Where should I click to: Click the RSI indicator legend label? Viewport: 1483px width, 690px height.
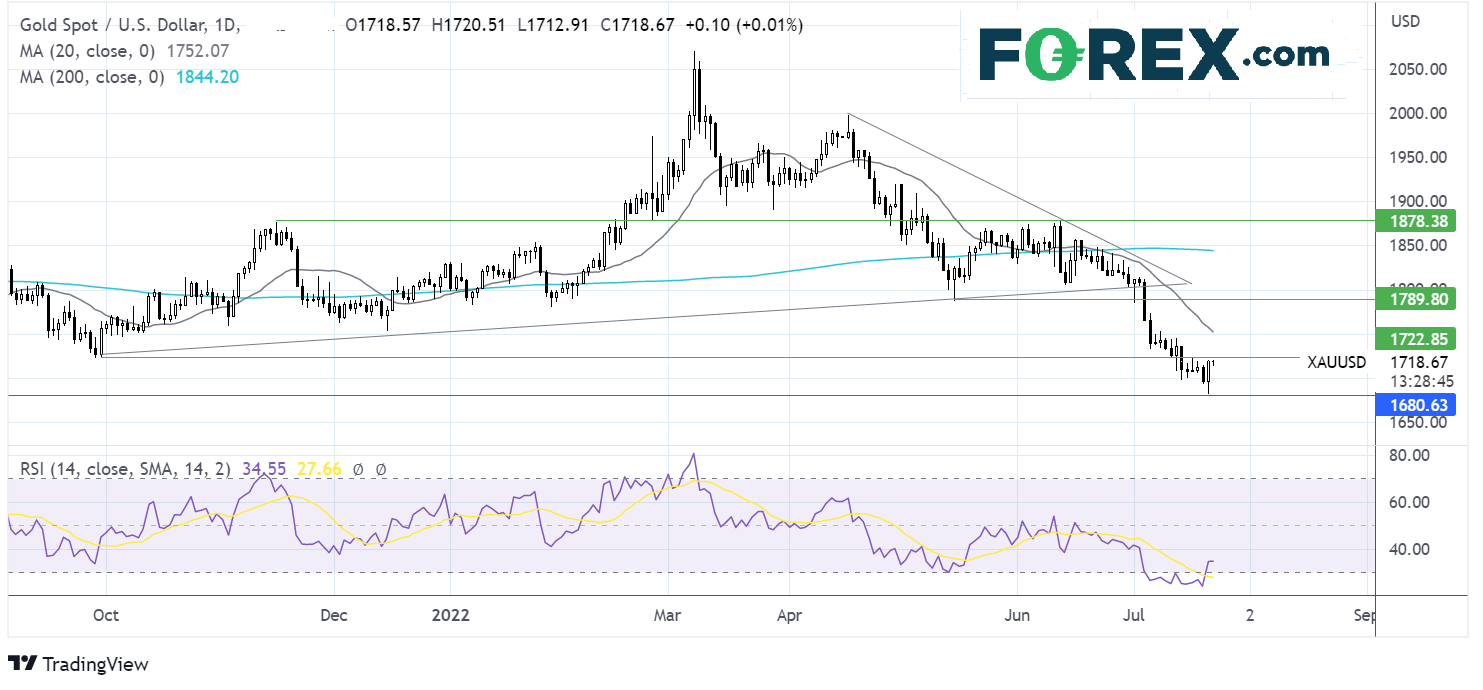point(124,468)
